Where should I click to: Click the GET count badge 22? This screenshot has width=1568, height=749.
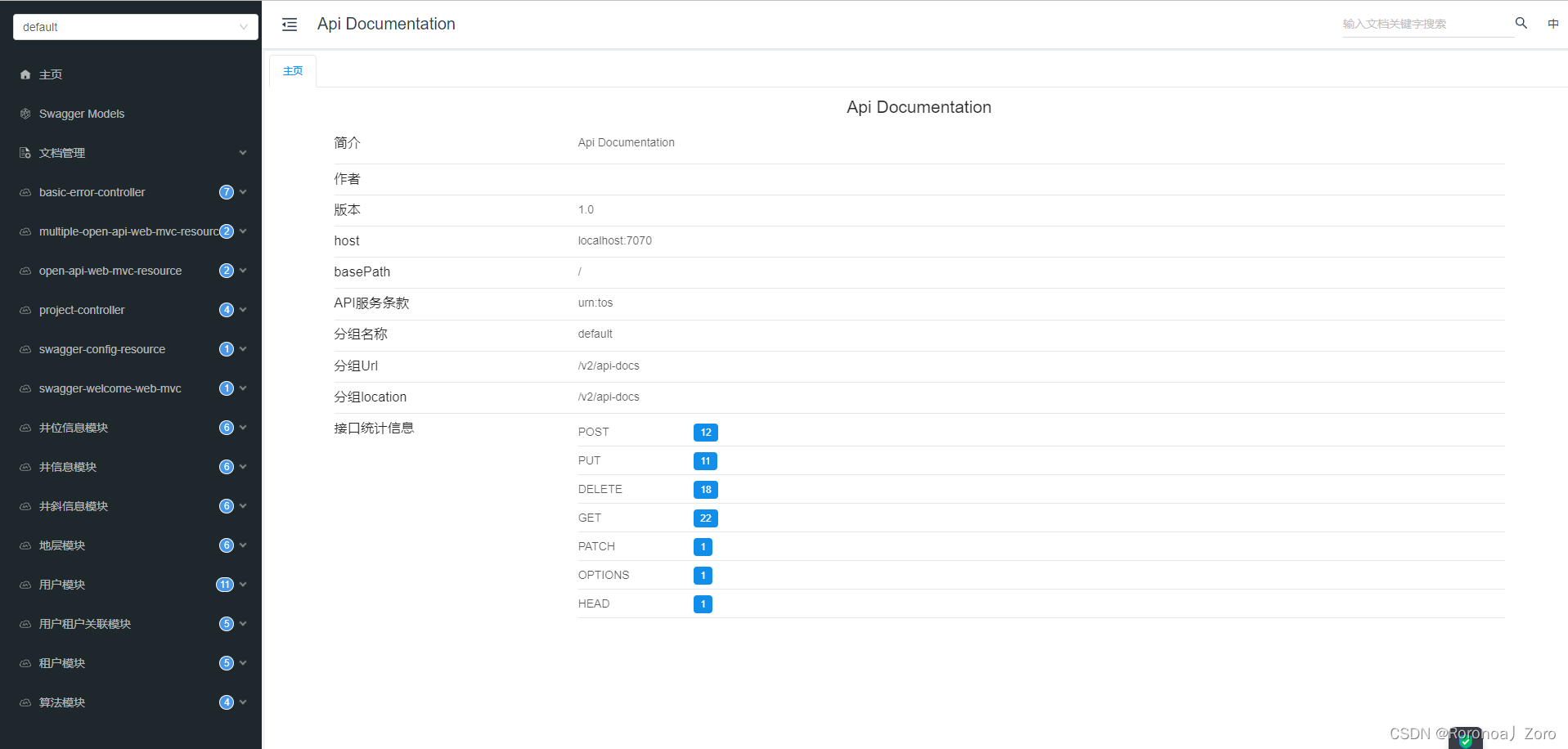[706, 518]
